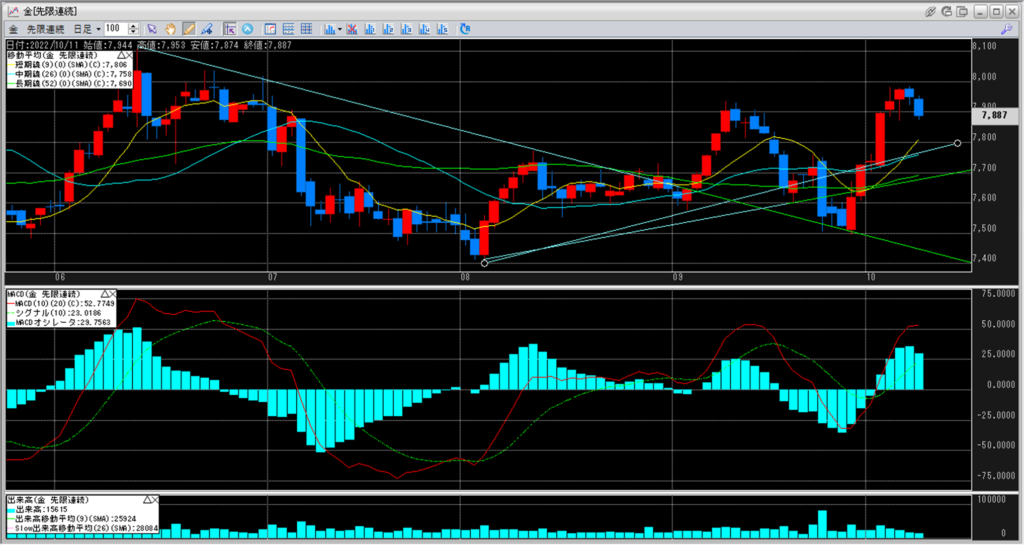Select the trend line's upper-right circle handle
Screen dimensions: 1024x545
957,143
